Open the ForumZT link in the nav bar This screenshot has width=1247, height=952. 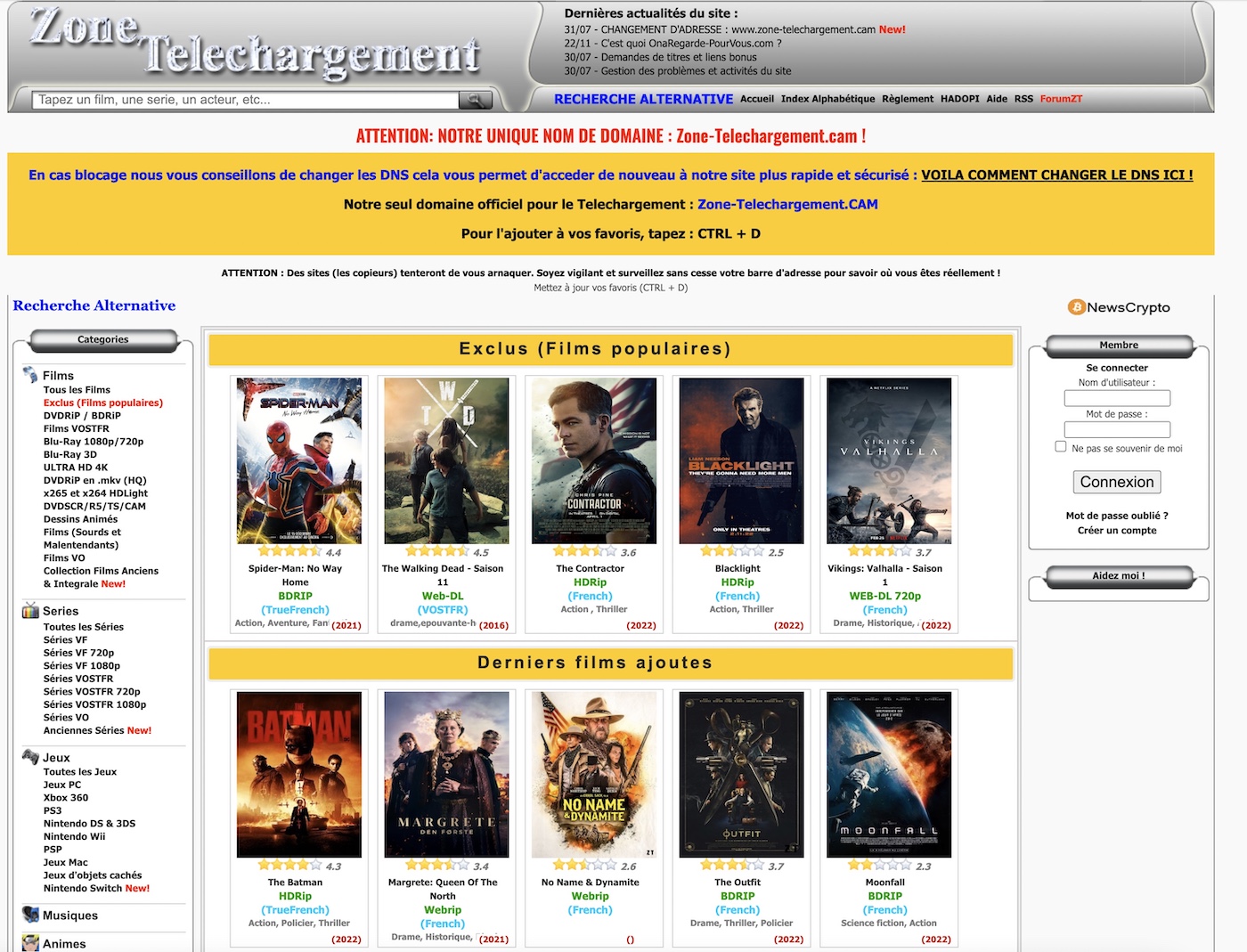(x=1062, y=99)
